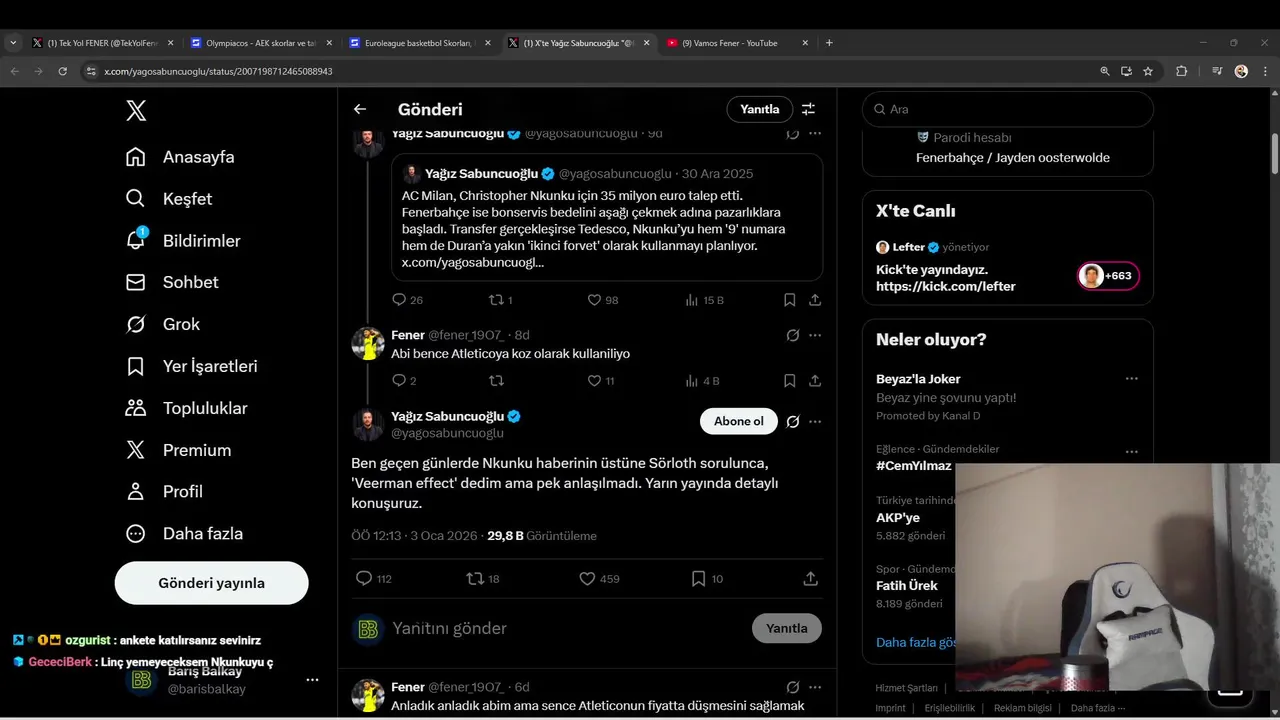Ask Grok about the main post
The width and height of the screenshot is (1280, 720).
(792, 422)
